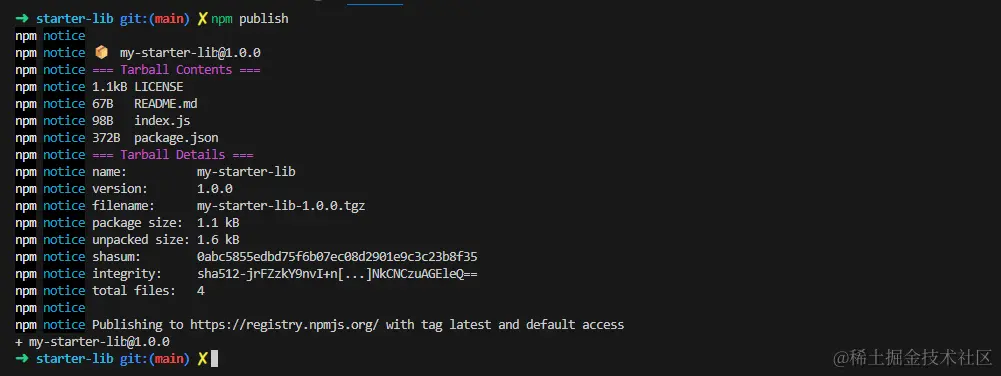
Task: Click the LICENSE file name
Action: coord(158,87)
